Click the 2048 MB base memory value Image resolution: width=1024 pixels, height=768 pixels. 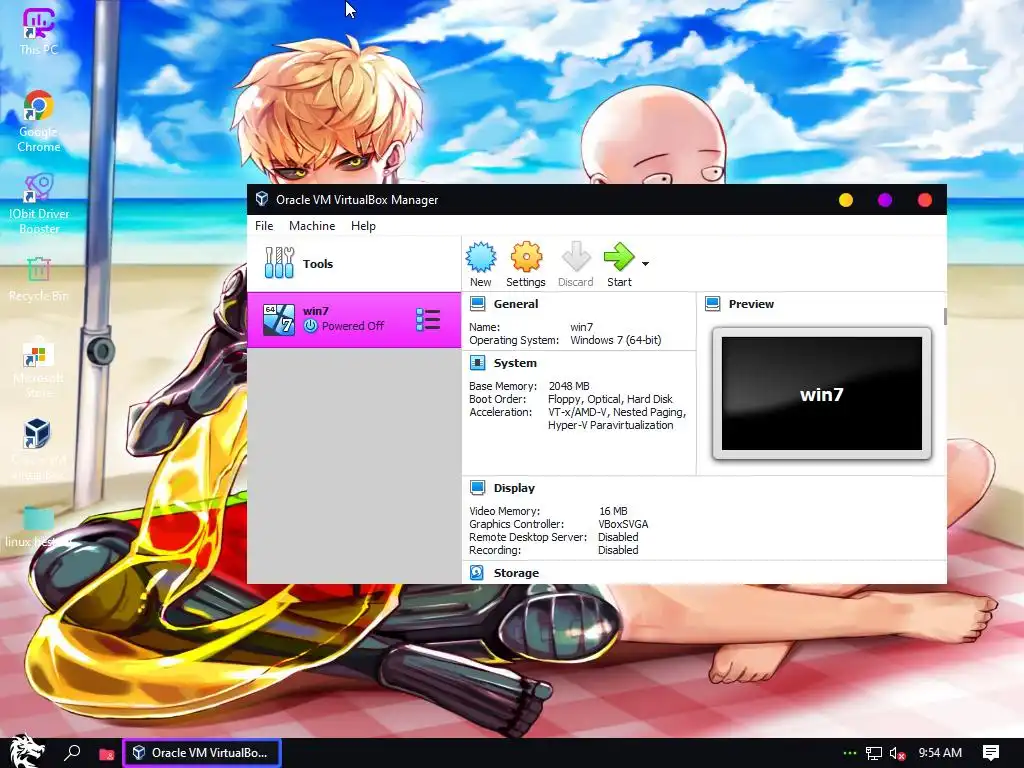point(569,386)
